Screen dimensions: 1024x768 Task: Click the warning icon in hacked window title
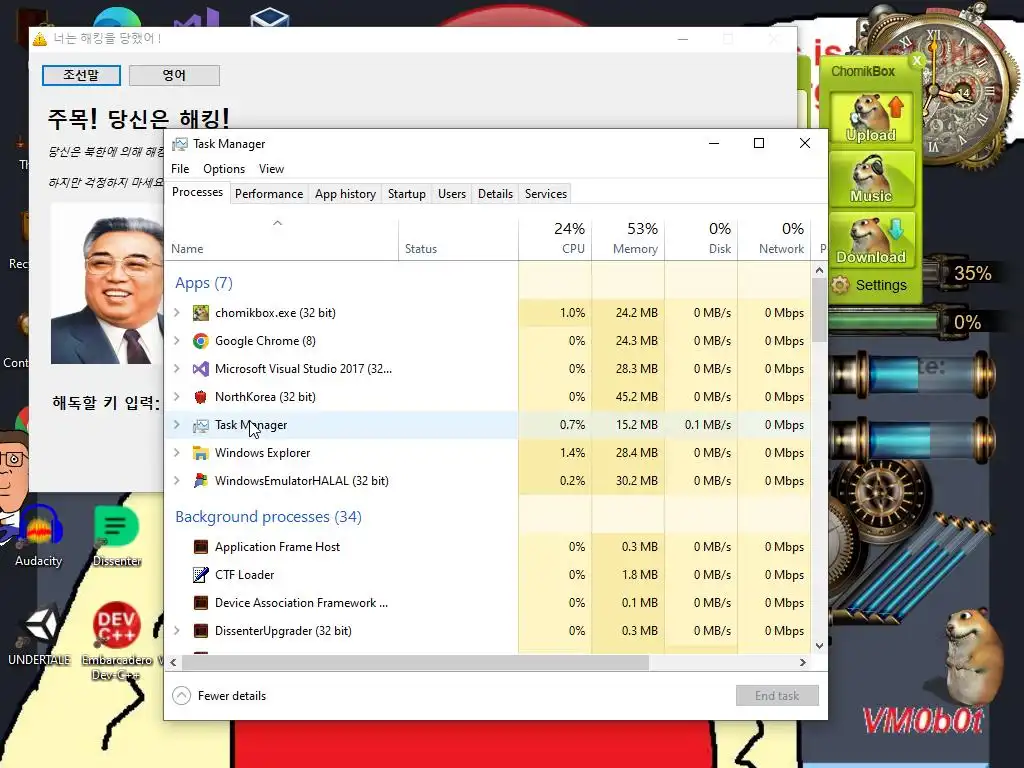coord(40,39)
